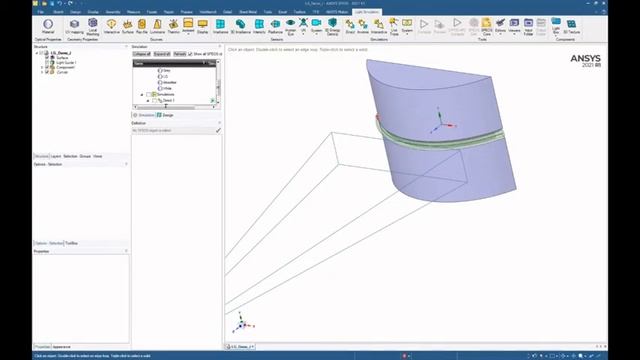Screen dimensions: 640x360
Task: Click the Input Folder icon
Action: click(x=528, y=27)
